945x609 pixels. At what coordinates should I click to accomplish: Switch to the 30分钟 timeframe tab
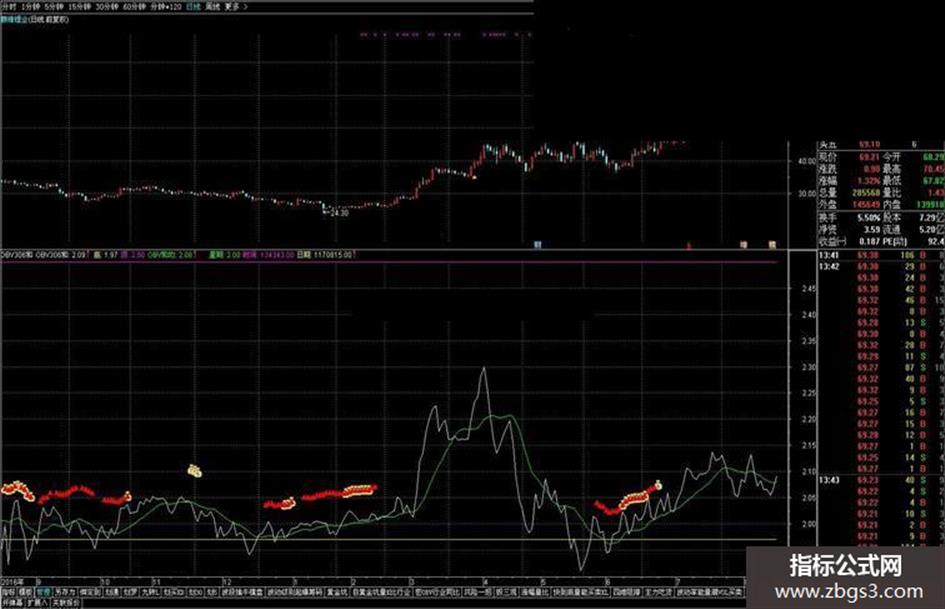[x=107, y=7]
